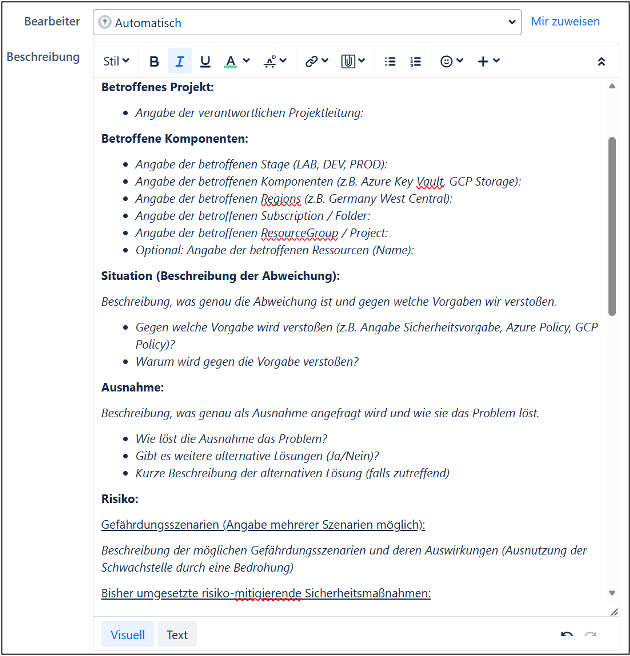Toggle underline formatting button
This screenshot has height=656, width=630.
tap(205, 62)
